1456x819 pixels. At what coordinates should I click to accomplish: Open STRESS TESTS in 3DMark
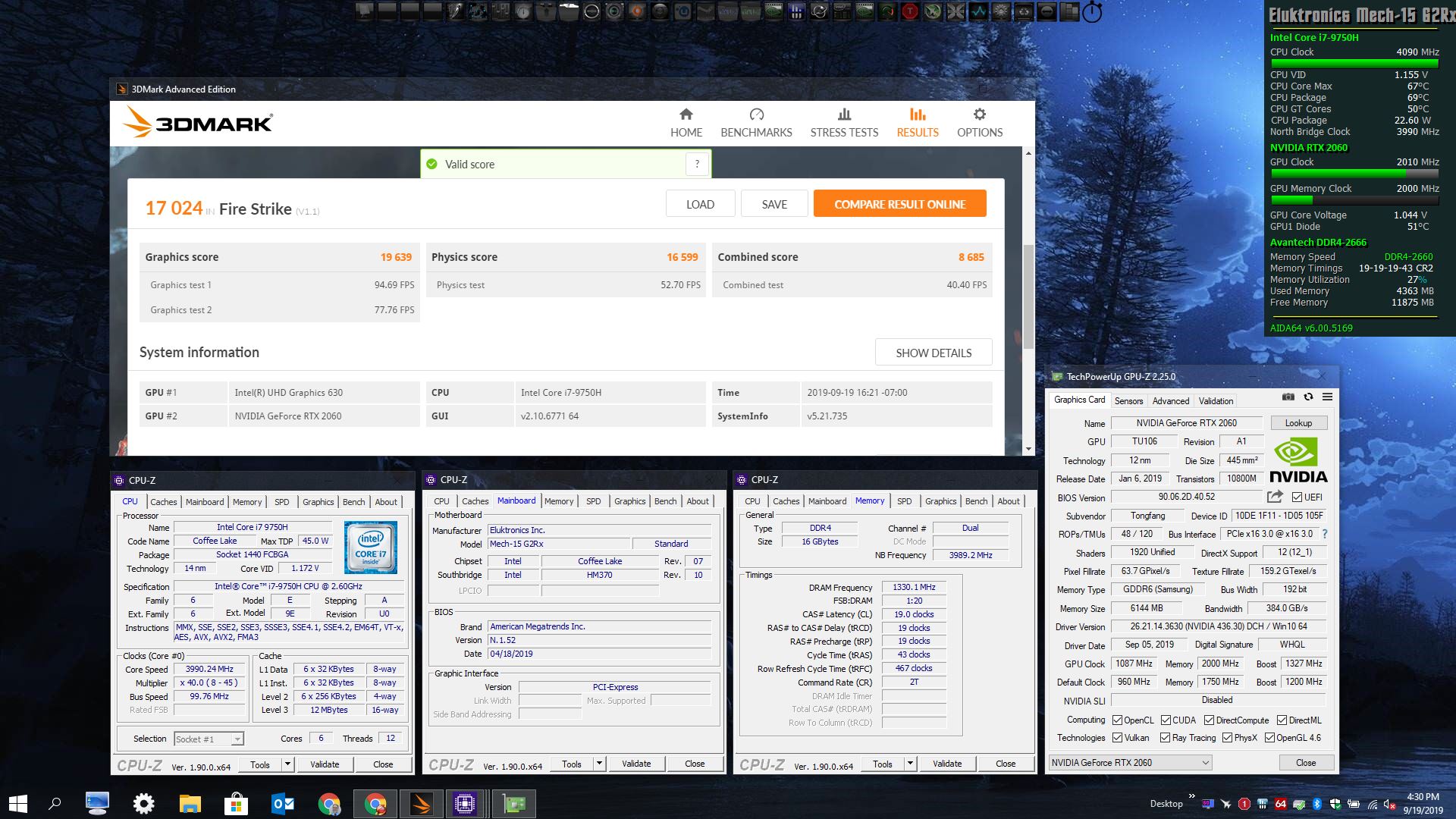pyautogui.click(x=844, y=123)
